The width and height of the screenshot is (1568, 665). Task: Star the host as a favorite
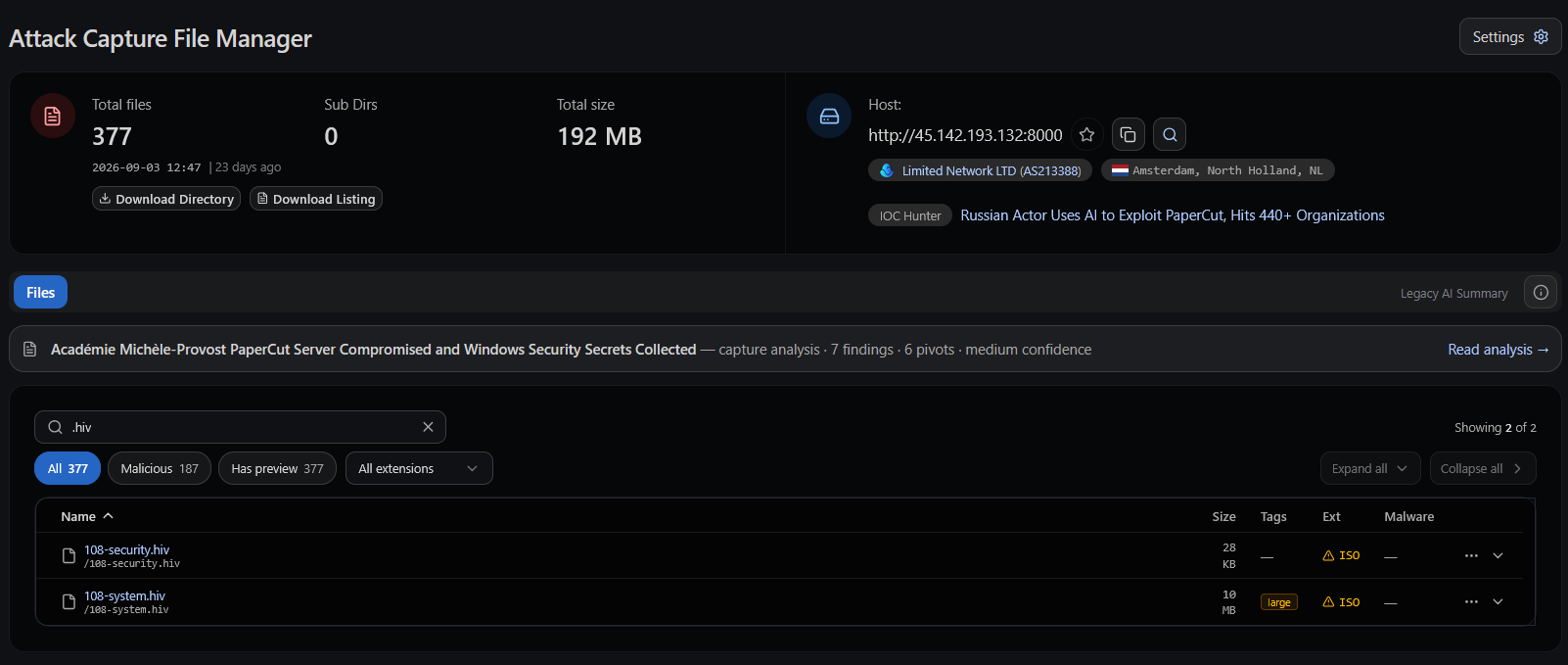click(x=1086, y=135)
